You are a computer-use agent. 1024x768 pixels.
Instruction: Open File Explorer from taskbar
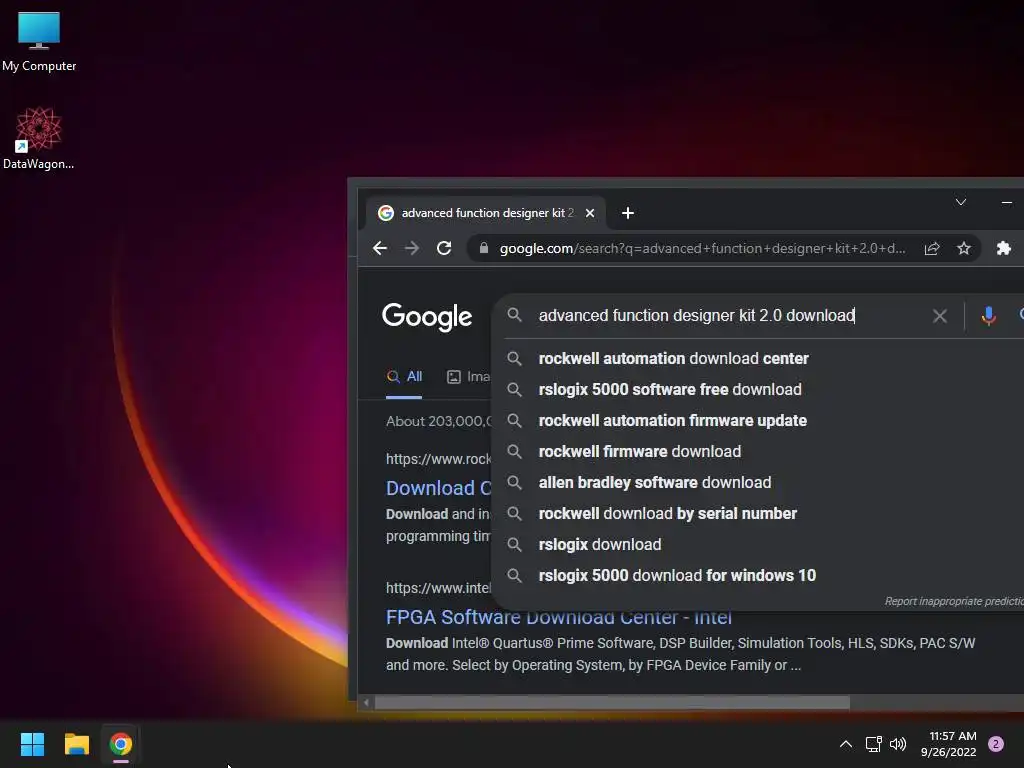click(x=76, y=744)
